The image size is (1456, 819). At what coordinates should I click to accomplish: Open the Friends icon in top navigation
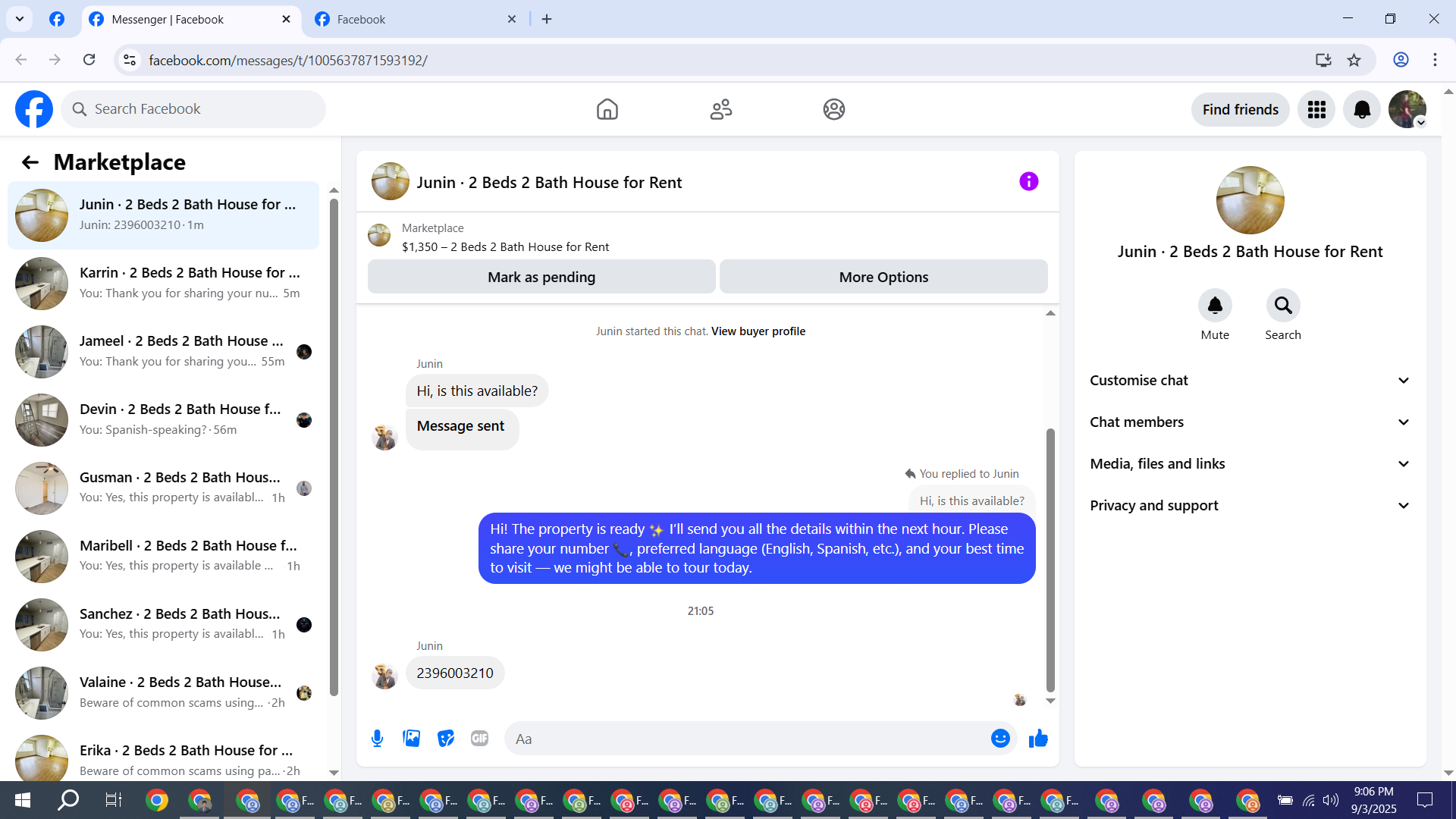coord(720,109)
